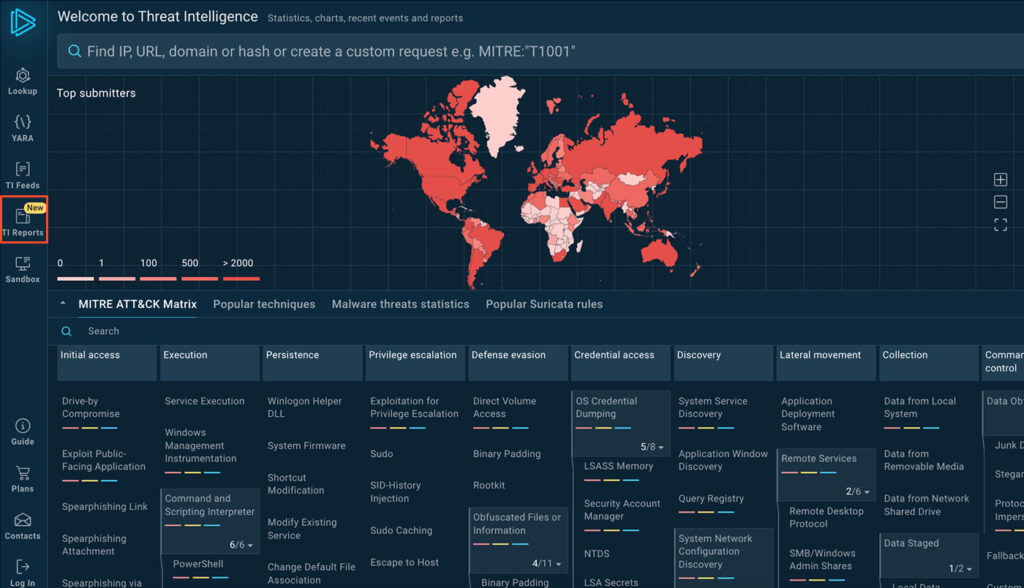The image size is (1024, 588).
Task: Zoom out on the world map
Action: (x=1000, y=202)
